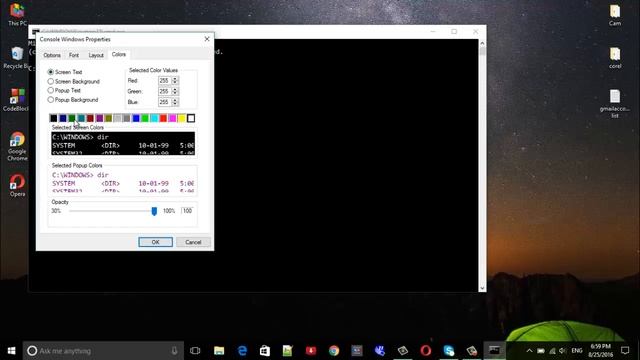The image size is (640, 360).
Task: Open Skype from the taskbar
Action: pyautogui.click(x=449, y=351)
